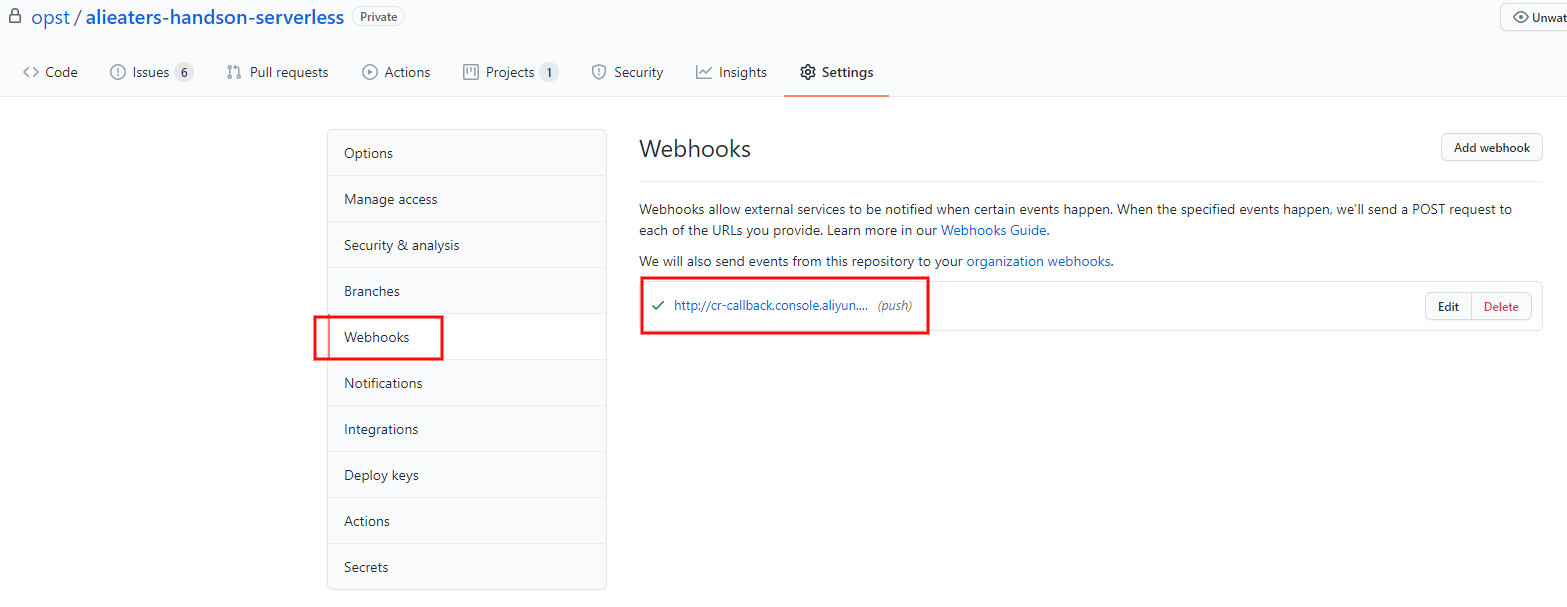Click the lock icon beside repository name
Screen dimensions: 1567x607
tap(15, 16)
